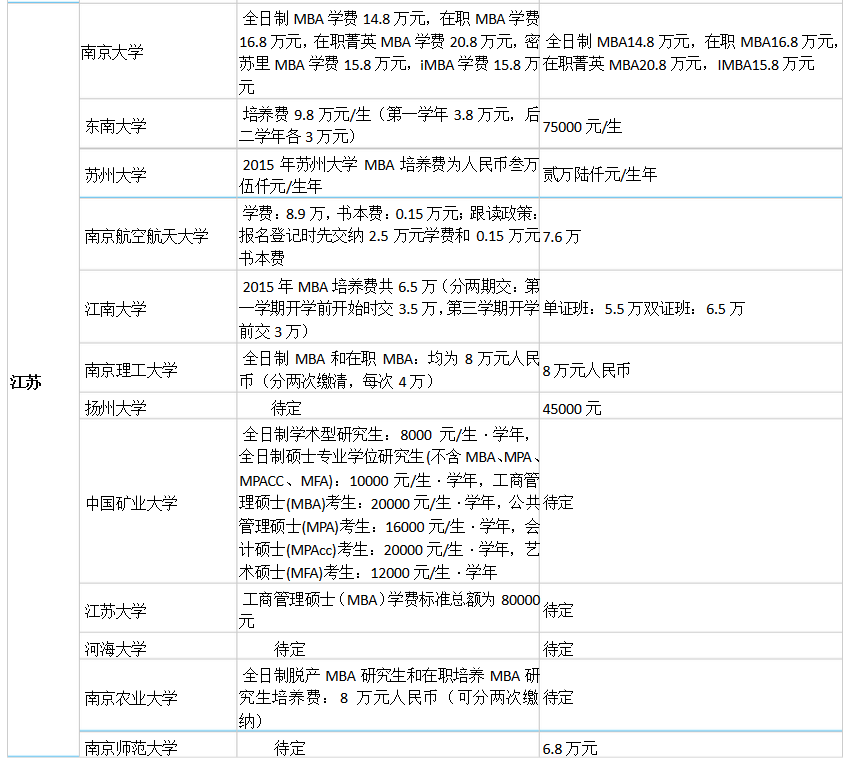The height and width of the screenshot is (760, 847).
Task: Click the 培养费 9.8 万元/生 cell
Action: coord(388,124)
